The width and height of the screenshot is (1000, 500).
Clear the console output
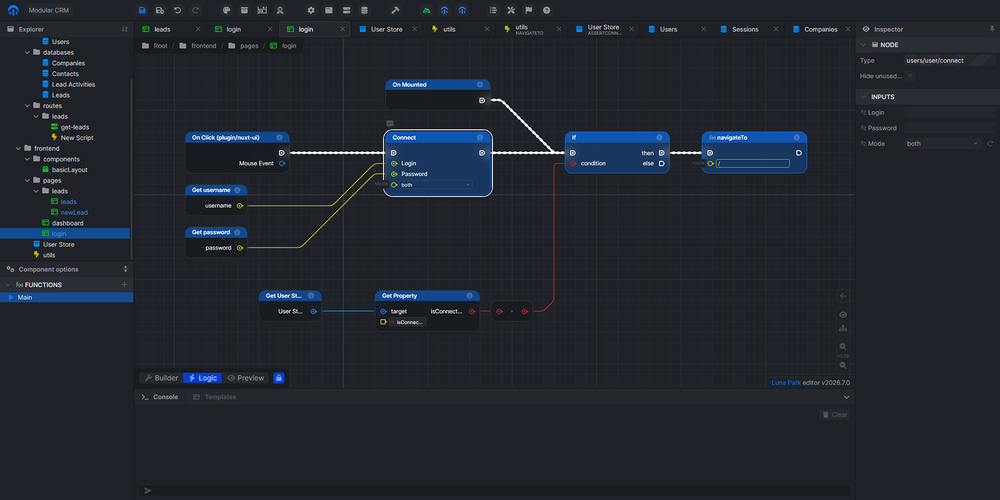[x=835, y=415]
